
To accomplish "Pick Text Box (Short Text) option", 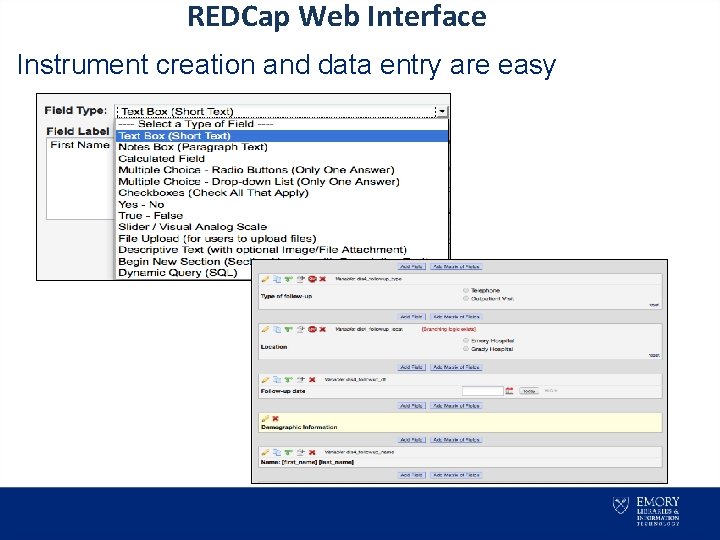I will [282, 136].
